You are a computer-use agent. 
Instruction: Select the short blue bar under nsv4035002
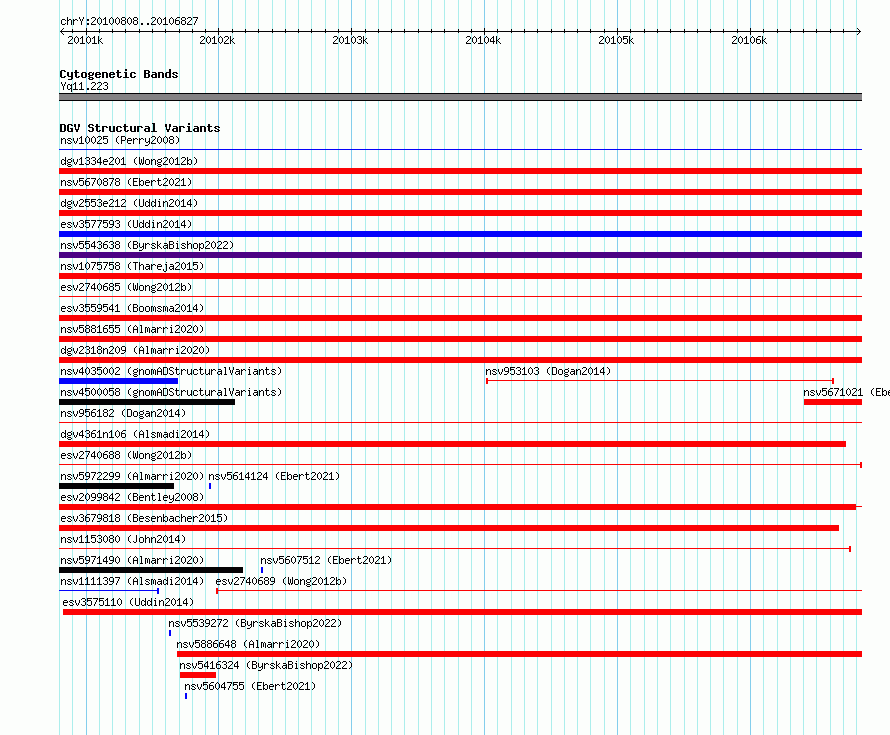coord(119,381)
